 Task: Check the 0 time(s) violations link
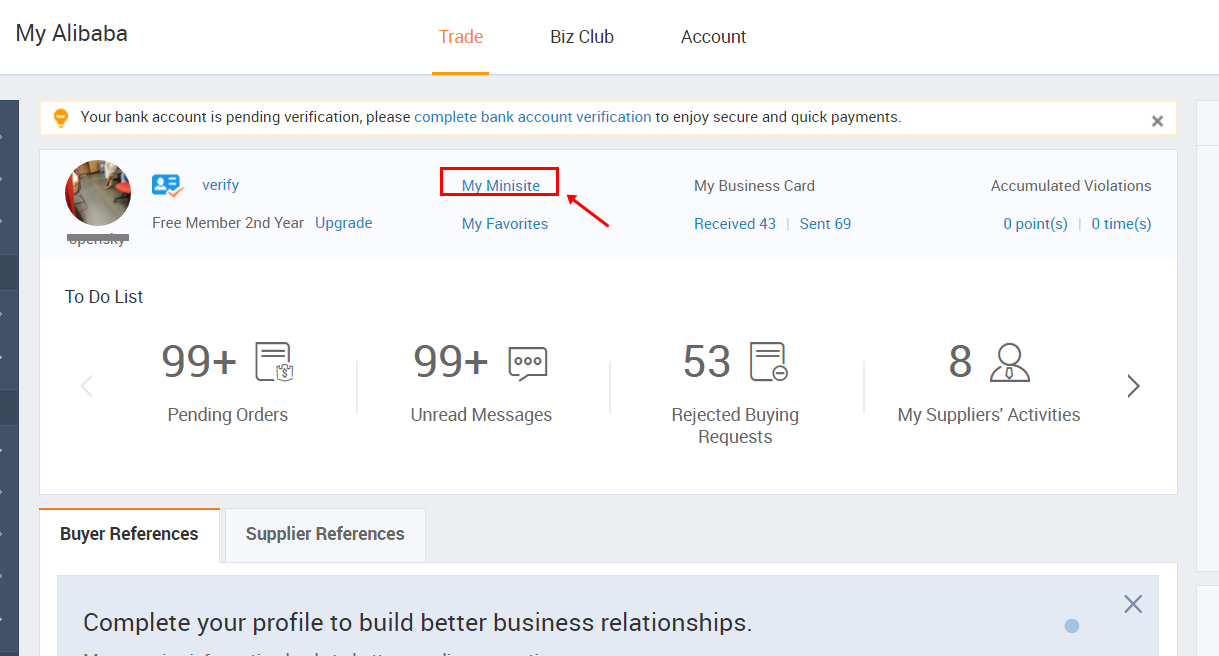click(x=1121, y=224)
